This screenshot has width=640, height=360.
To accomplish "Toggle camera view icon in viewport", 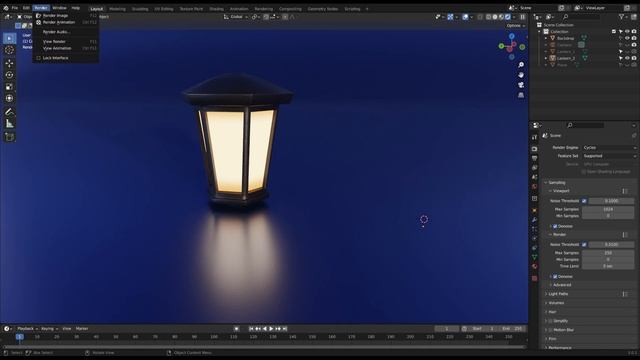I will pyautogui.click(x=521, y=85).
